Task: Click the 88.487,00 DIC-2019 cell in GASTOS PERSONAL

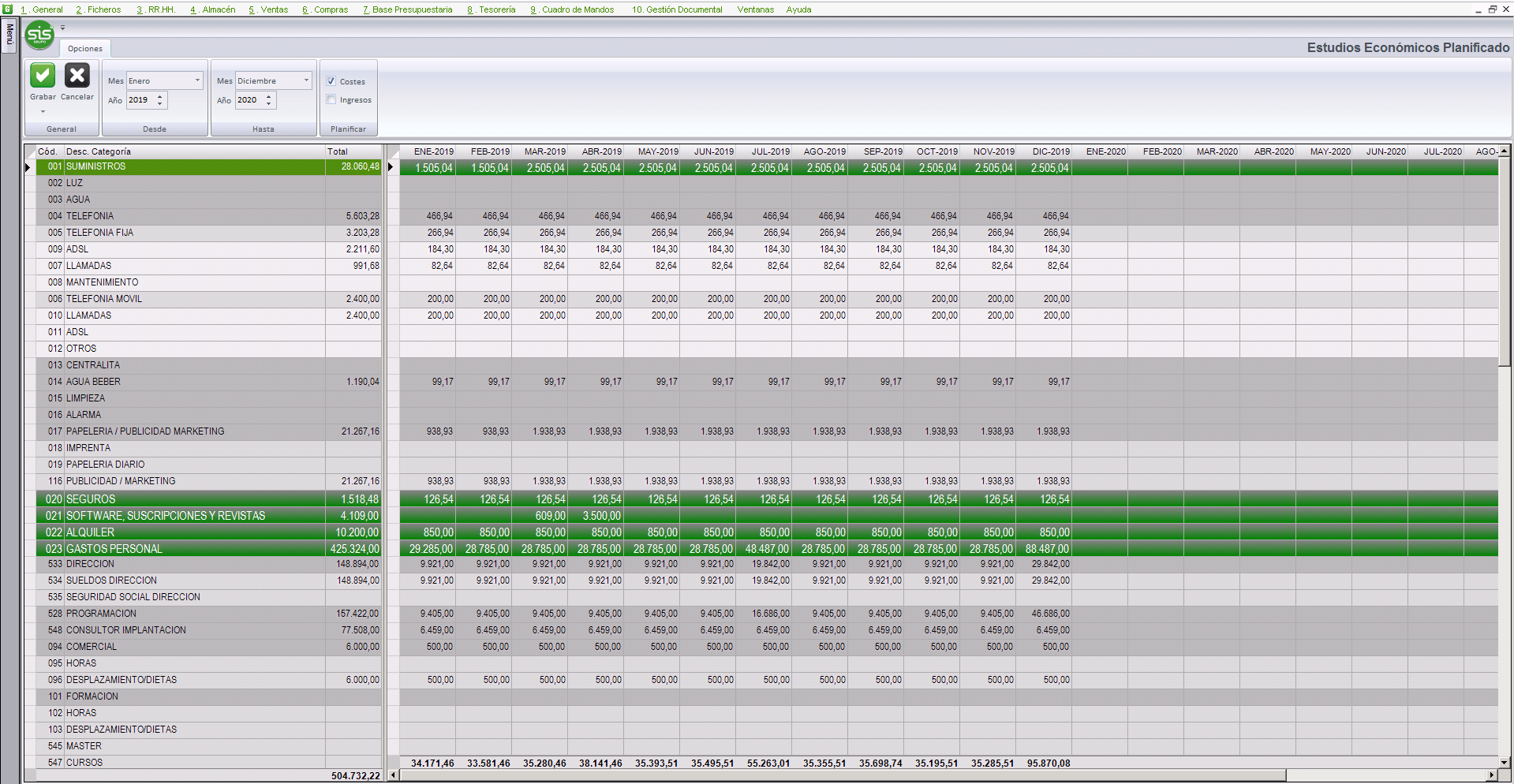Action: tap(1045, 549)
